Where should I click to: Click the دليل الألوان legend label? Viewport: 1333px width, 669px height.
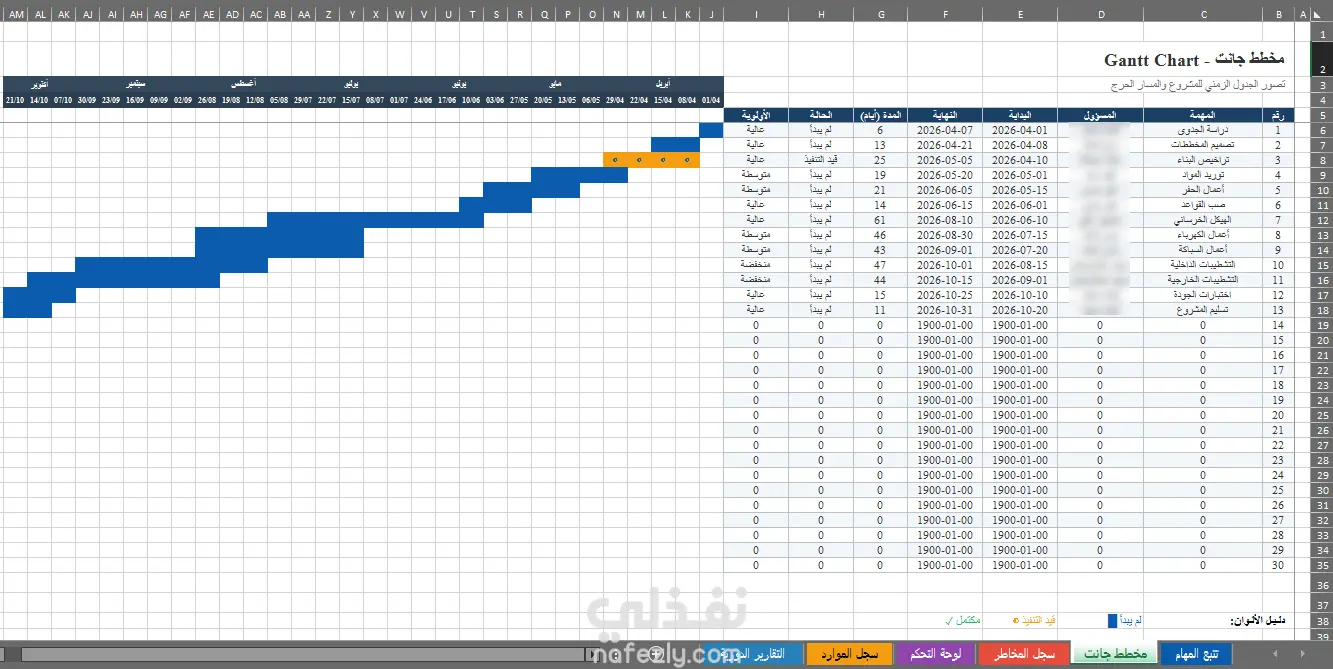(x=1257, y=621)
